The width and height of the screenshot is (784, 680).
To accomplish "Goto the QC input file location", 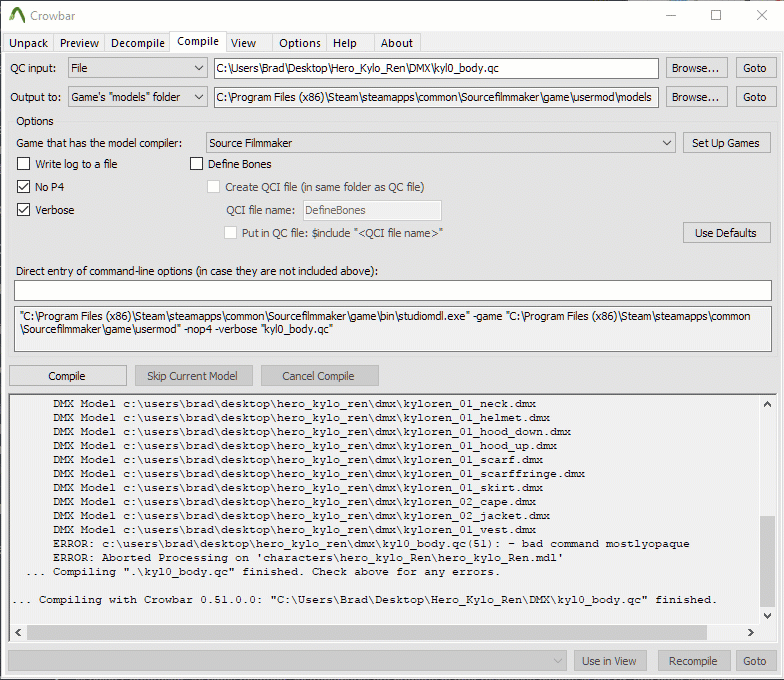I will [754, 68].
